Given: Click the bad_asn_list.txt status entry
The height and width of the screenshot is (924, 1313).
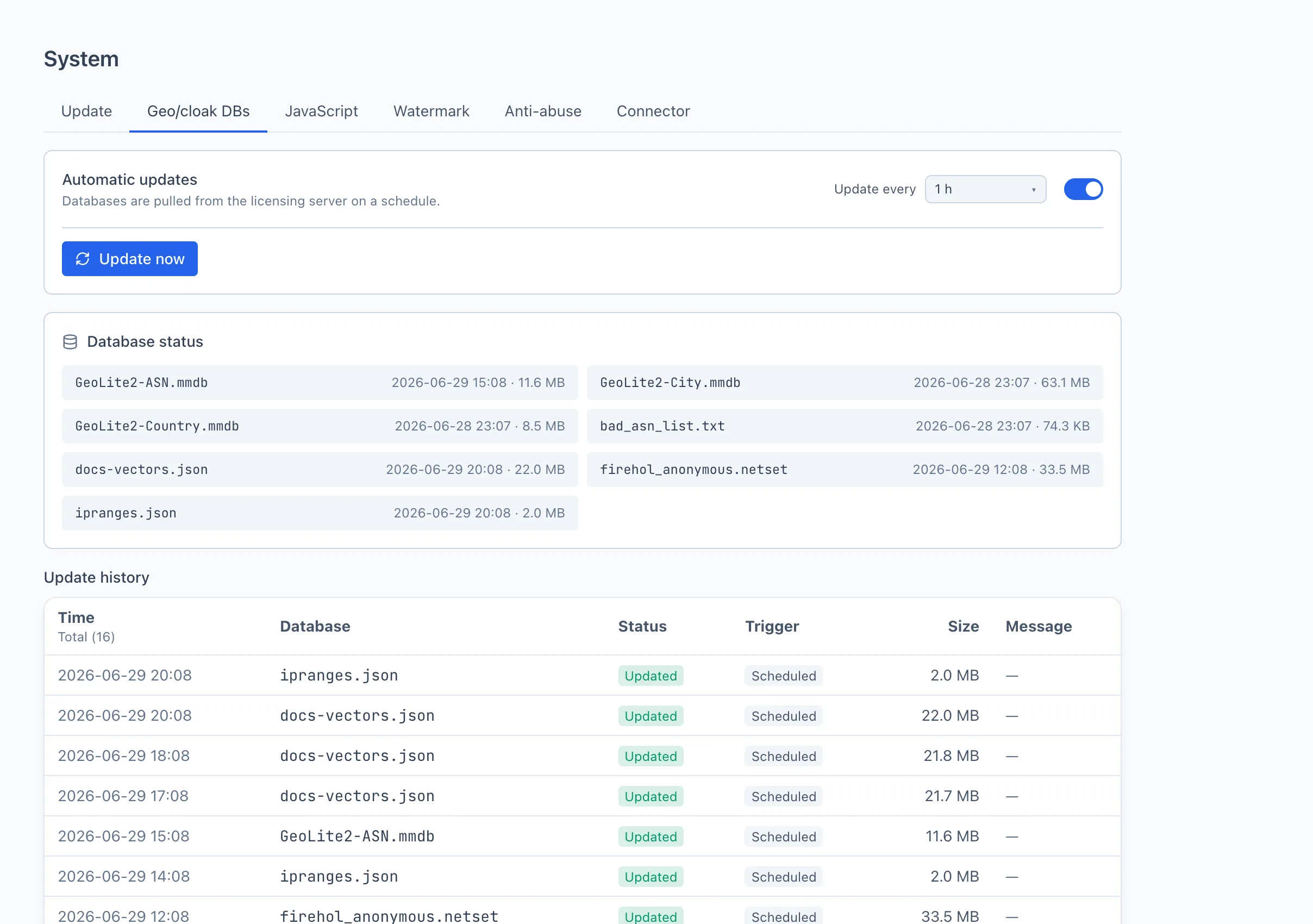Looking at the screenshot, I should pos(845,426).
